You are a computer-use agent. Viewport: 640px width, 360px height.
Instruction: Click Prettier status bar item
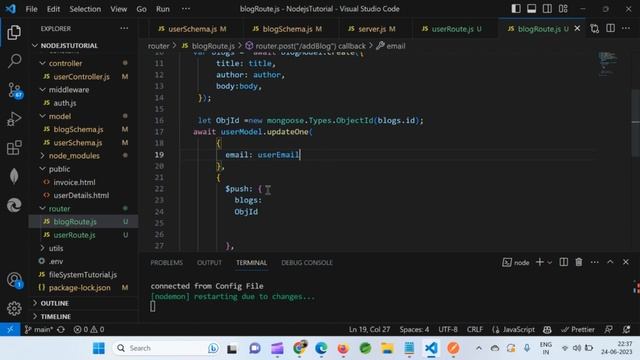pos(577,329)
